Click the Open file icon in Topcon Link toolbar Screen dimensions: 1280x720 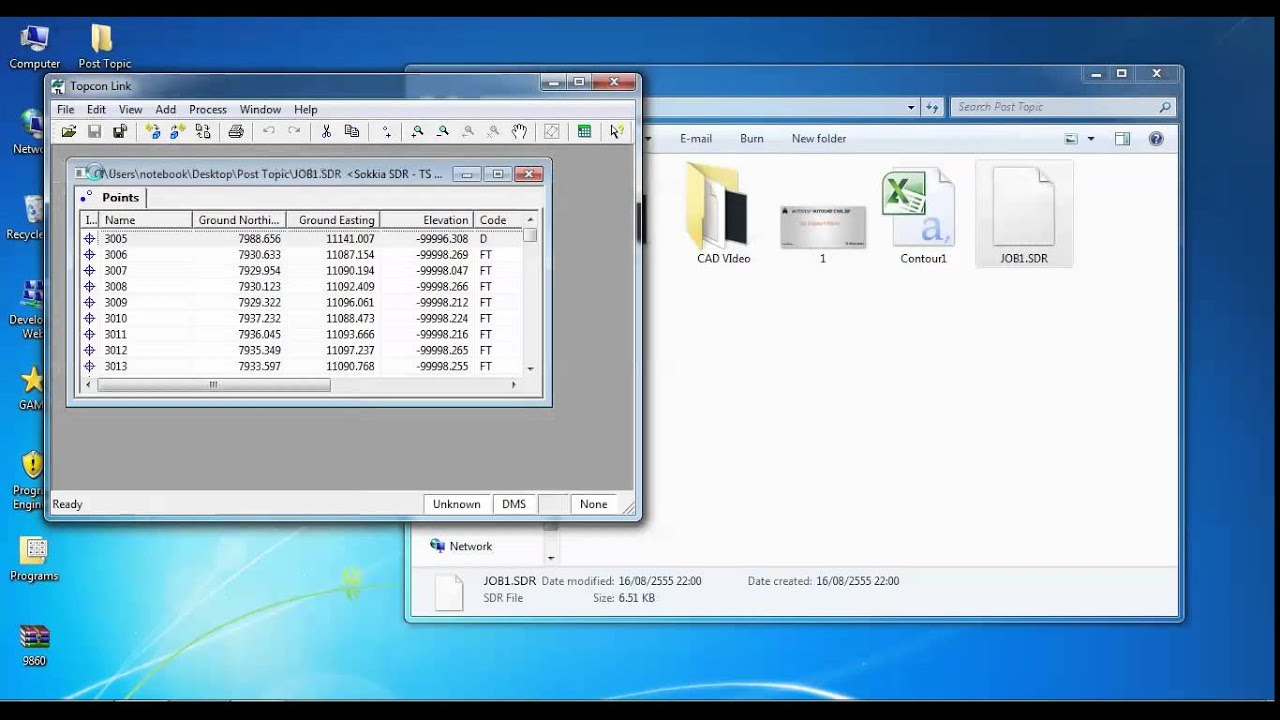coord(69,131)
